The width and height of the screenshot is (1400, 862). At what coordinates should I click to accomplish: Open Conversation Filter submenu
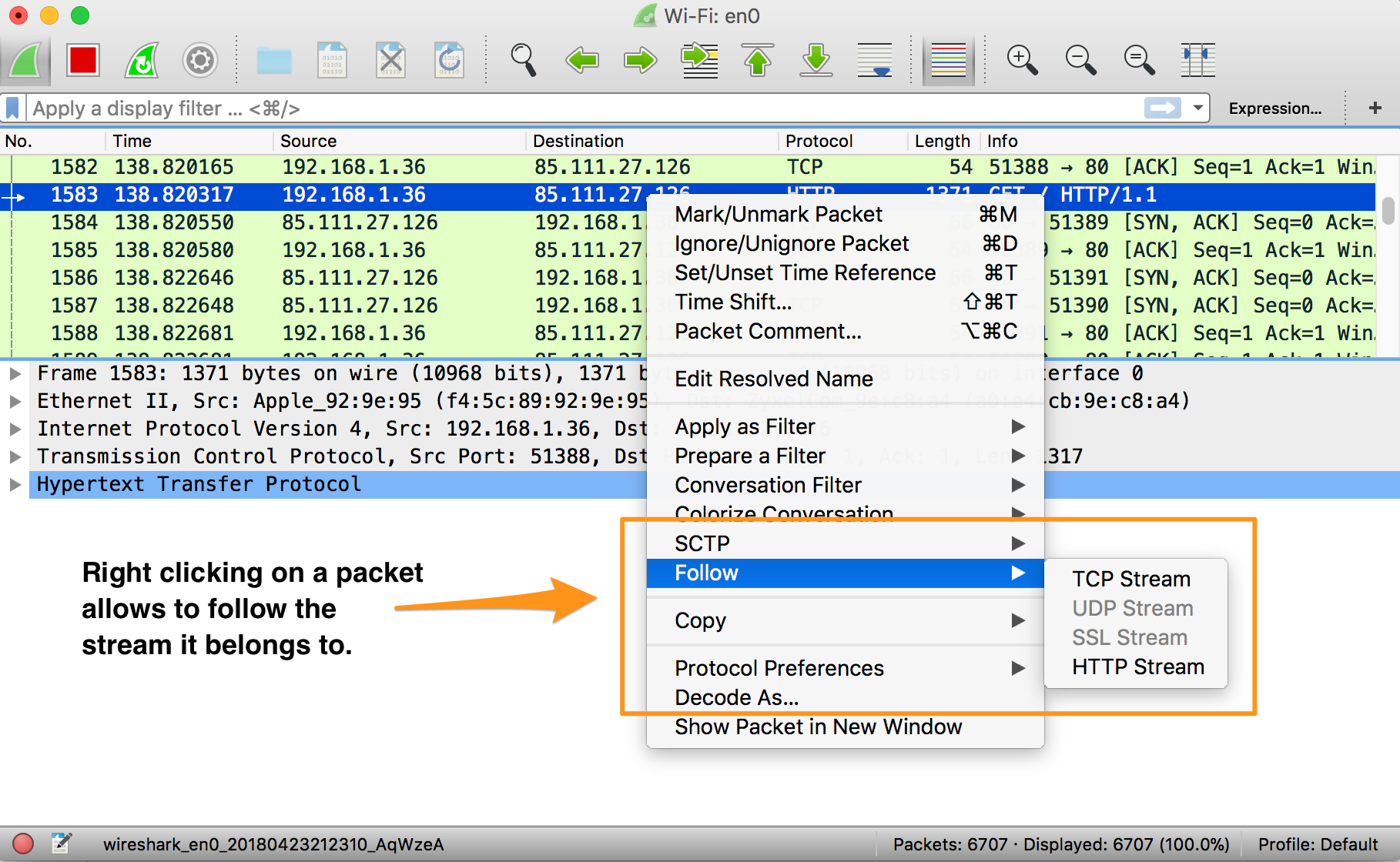click(x=845, y=485)
